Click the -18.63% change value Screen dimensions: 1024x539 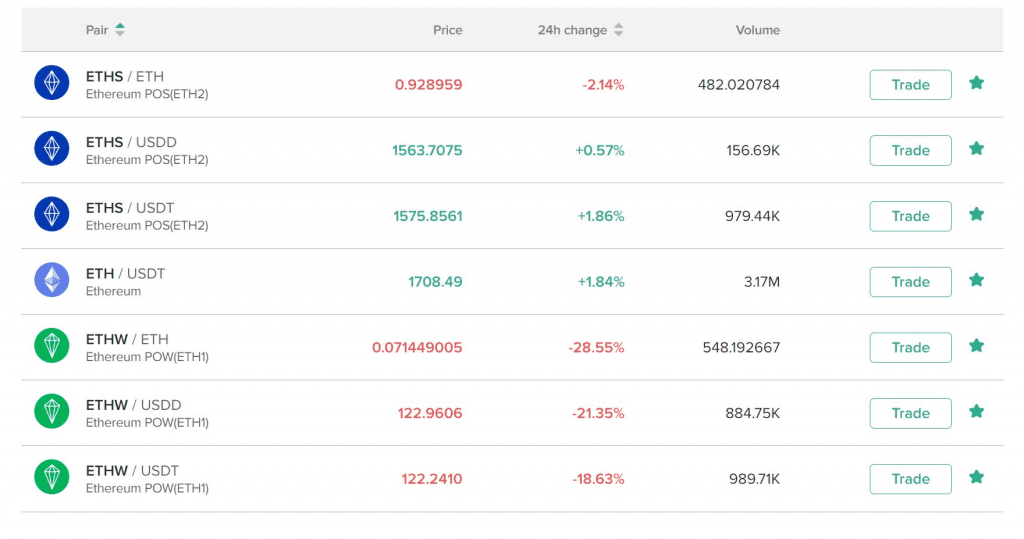pos(598,479)
